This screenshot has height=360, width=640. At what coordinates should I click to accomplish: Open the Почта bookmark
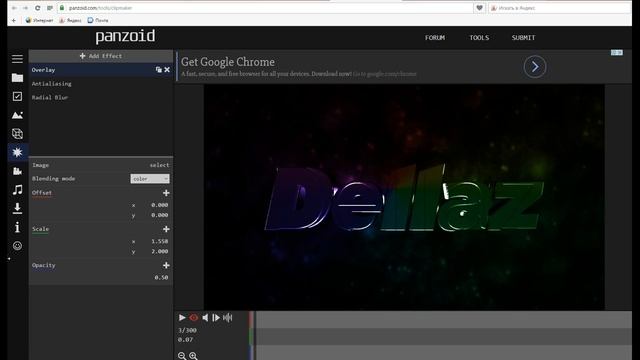pyautogui.click(x=98, y=20)
